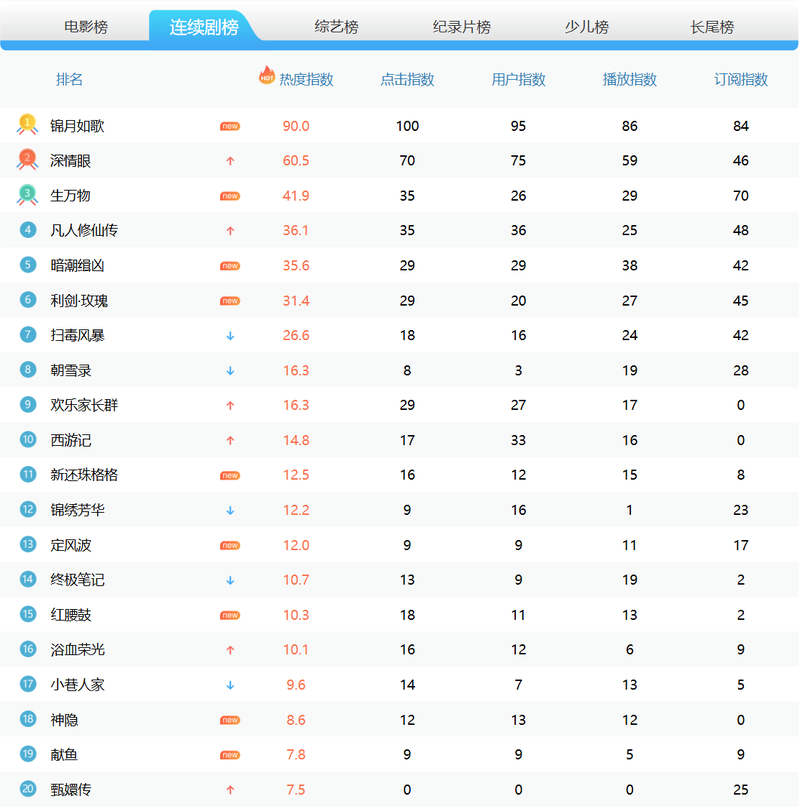Screen dimensions: 800x809
Task: Click the 排名 column header
Action: tap(69, 79)
